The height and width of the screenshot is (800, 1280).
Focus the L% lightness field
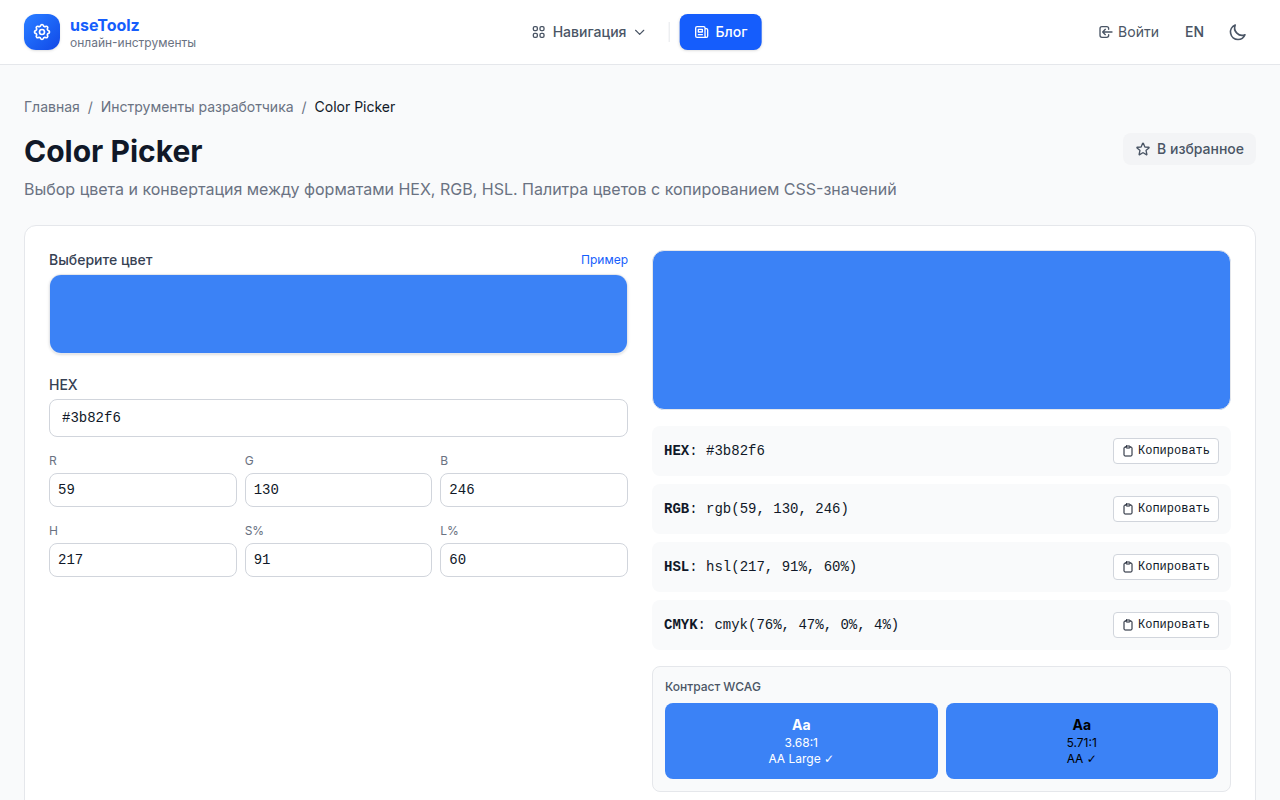click(534, 560)
